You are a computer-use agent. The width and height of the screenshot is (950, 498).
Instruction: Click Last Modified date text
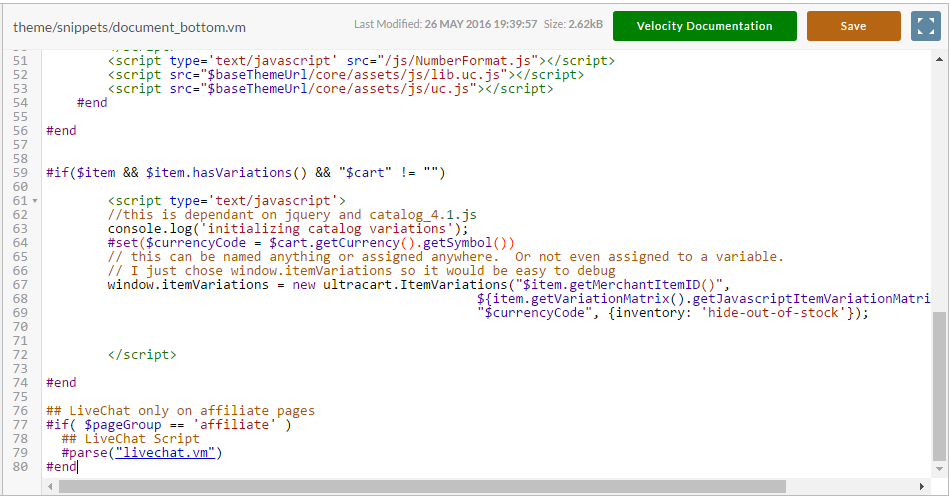445,24
